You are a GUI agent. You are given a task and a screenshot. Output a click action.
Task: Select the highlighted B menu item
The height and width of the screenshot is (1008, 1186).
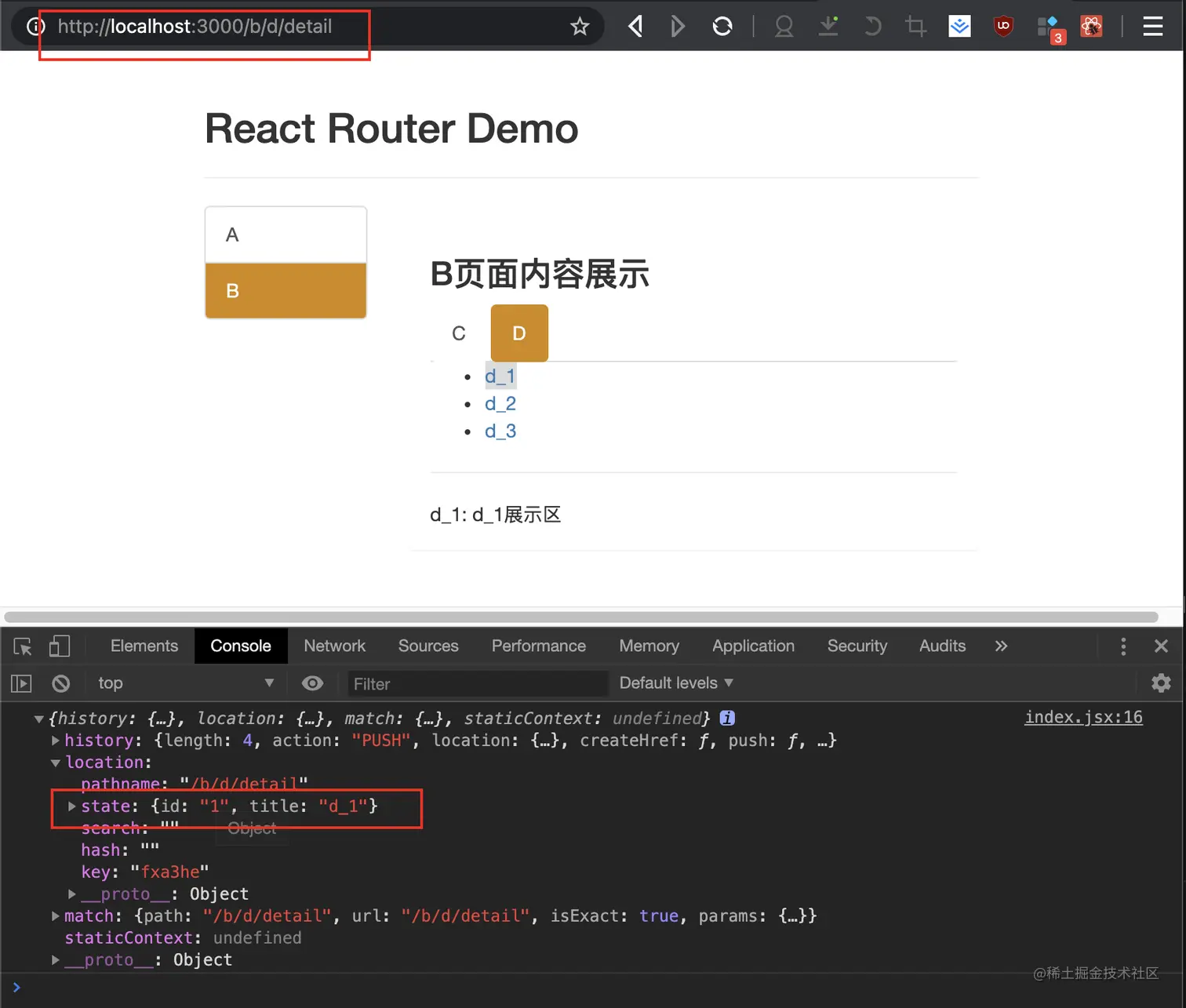pyautogui.click(x=286, y=290)
